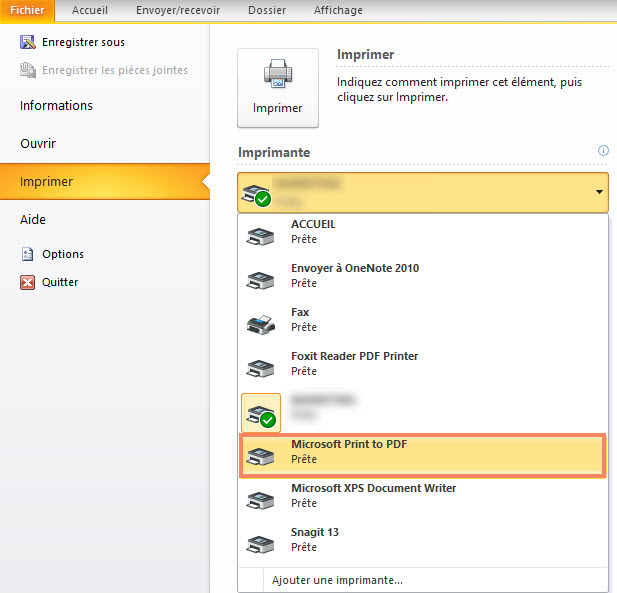Screen dimensions: 617x593
Task: Switch to the Accueil ribbon tab
Action: point(90,10)
